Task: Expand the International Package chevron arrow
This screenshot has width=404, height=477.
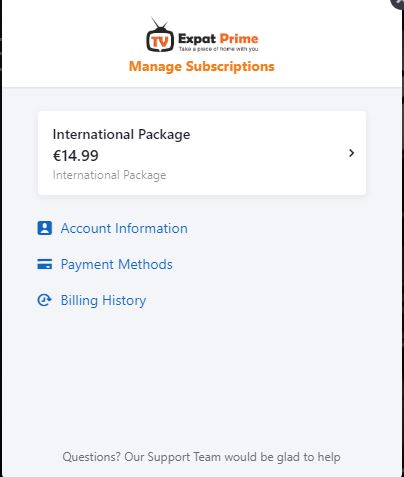Action: (351, 153)
